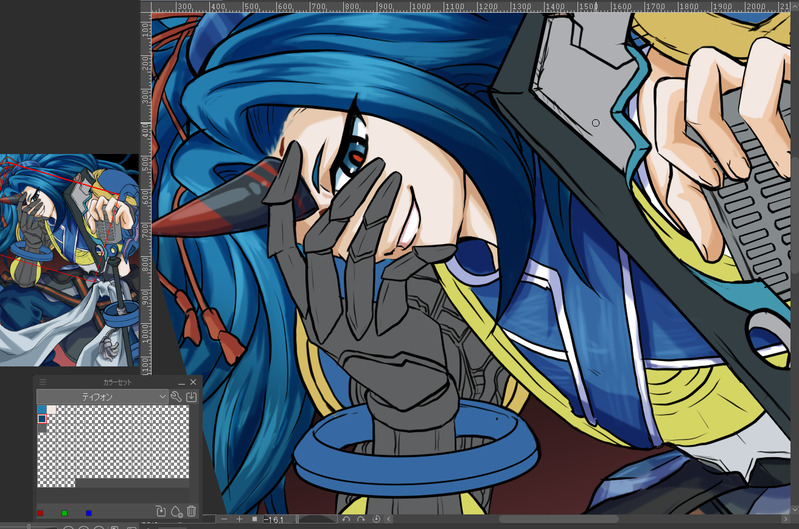Click the horizontal scrollbar right arrow
The height and width of the screenshot is (529, 799).
[x=785, y=519]
